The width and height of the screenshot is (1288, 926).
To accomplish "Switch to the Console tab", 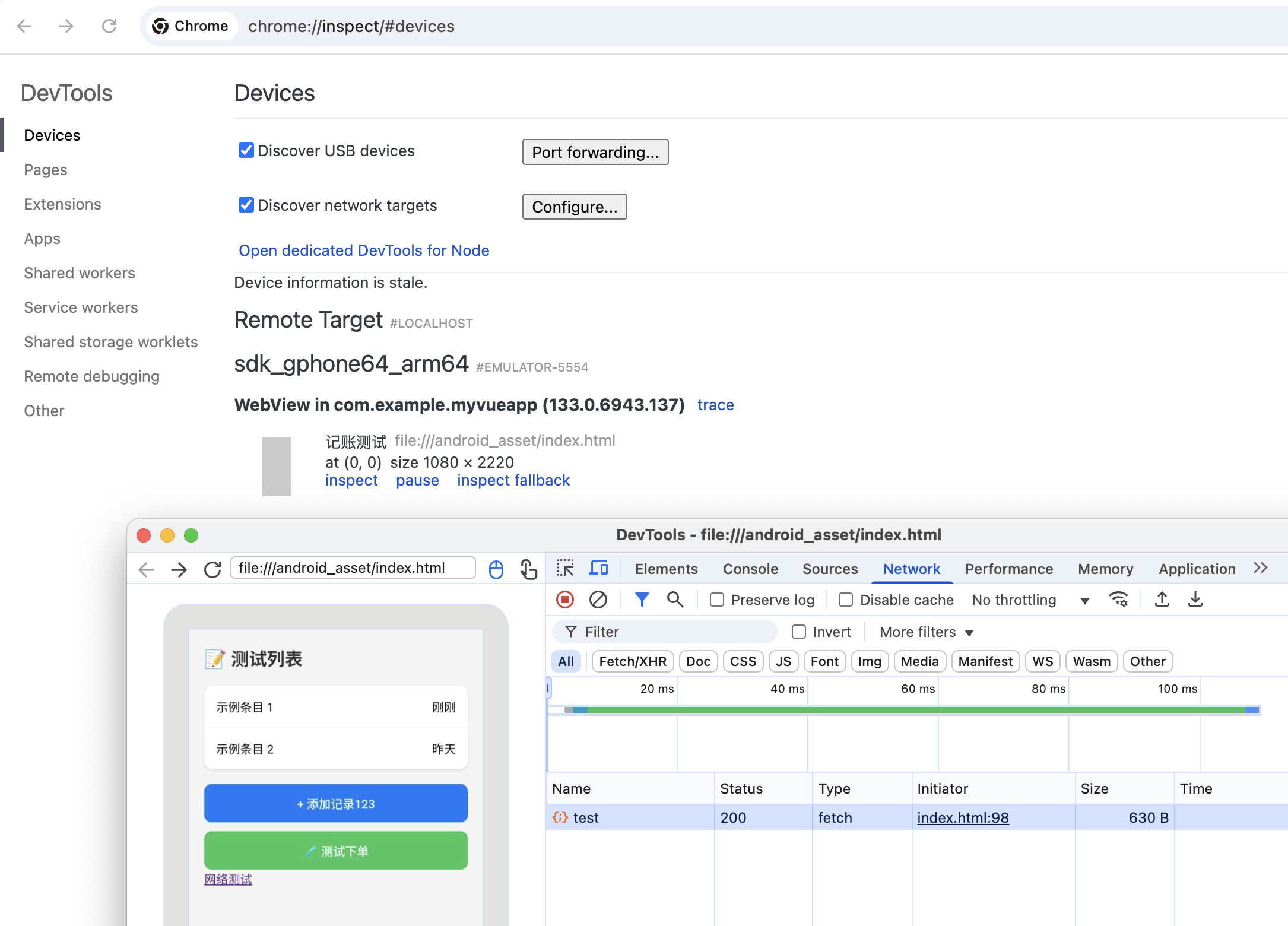I will [x=750, y=569].
